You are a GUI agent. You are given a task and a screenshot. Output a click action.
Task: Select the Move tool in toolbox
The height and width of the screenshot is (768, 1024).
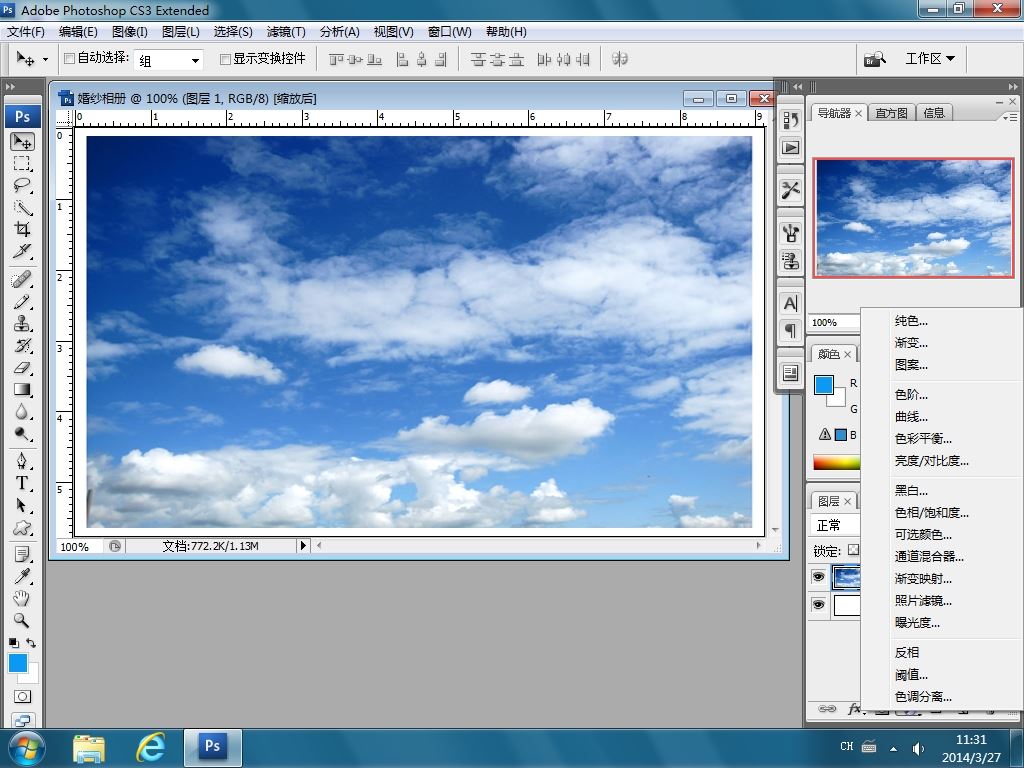pos(22,141)
